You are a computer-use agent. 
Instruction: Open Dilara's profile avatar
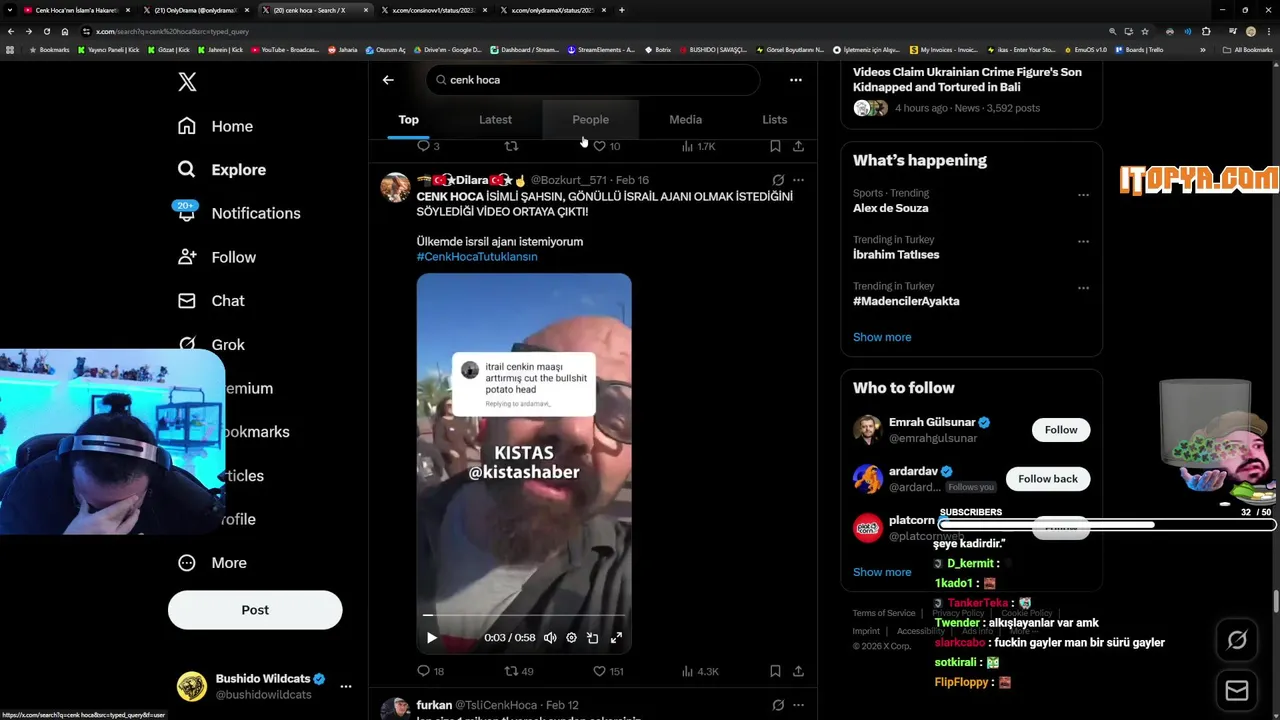pos(395,187)
